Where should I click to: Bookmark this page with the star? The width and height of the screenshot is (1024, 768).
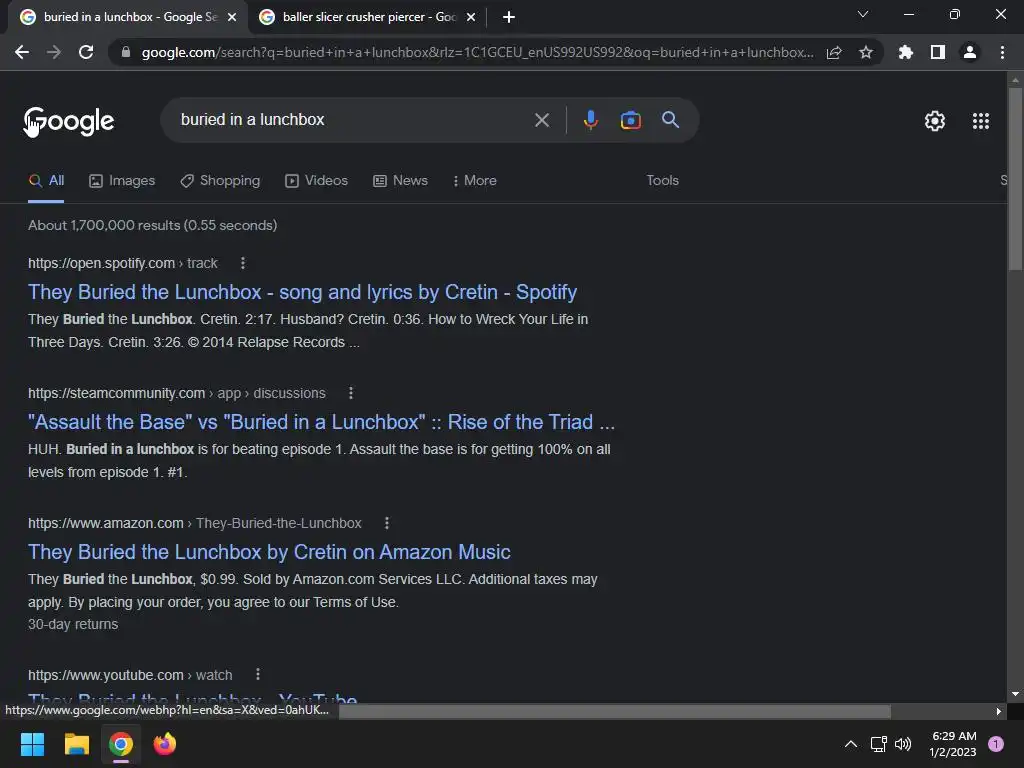[x=865, y=52]
